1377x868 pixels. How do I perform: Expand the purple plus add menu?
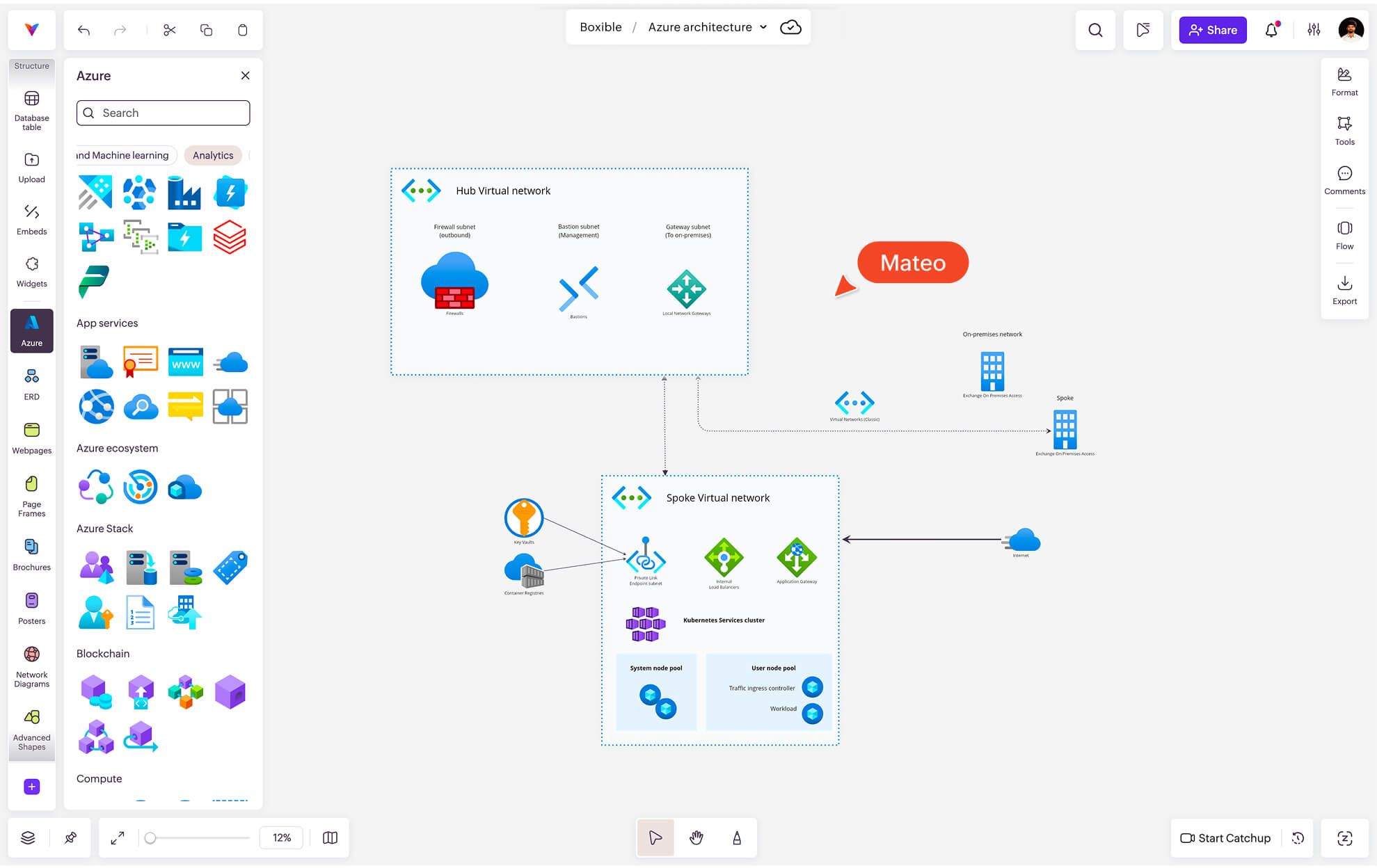pyautogui.click(x=31, y=787)
